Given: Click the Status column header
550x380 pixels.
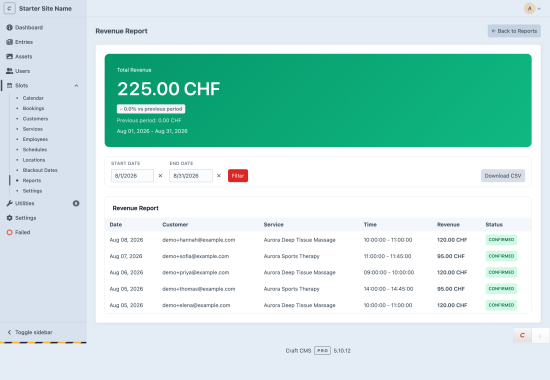Looking at the screenshot, I should tap(494, 225).
